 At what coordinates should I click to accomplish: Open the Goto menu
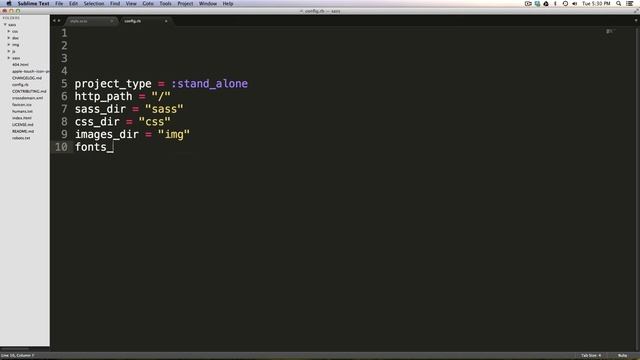[148, 3]
